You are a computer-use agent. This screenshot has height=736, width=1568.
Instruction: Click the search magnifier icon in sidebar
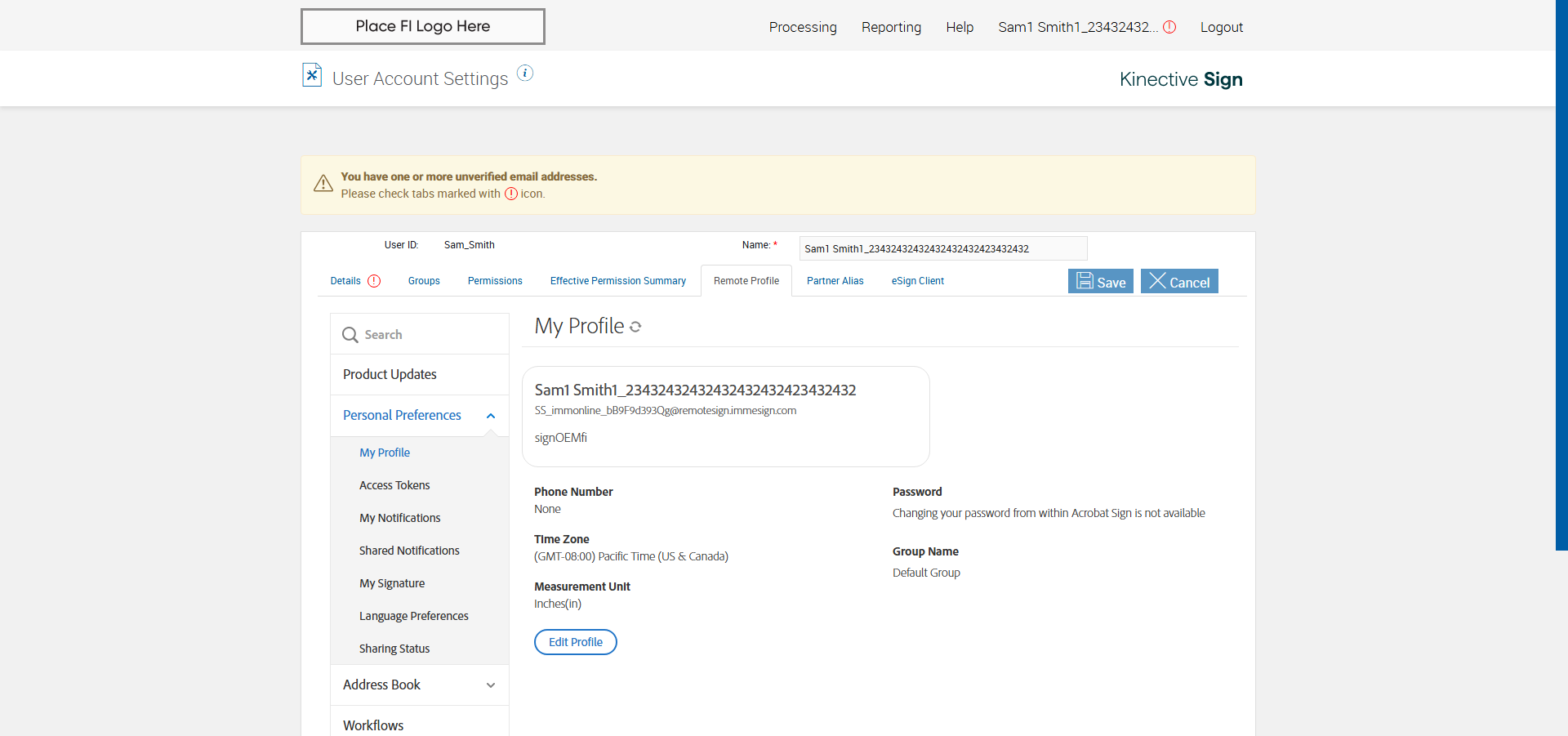(x=350, y=335)
